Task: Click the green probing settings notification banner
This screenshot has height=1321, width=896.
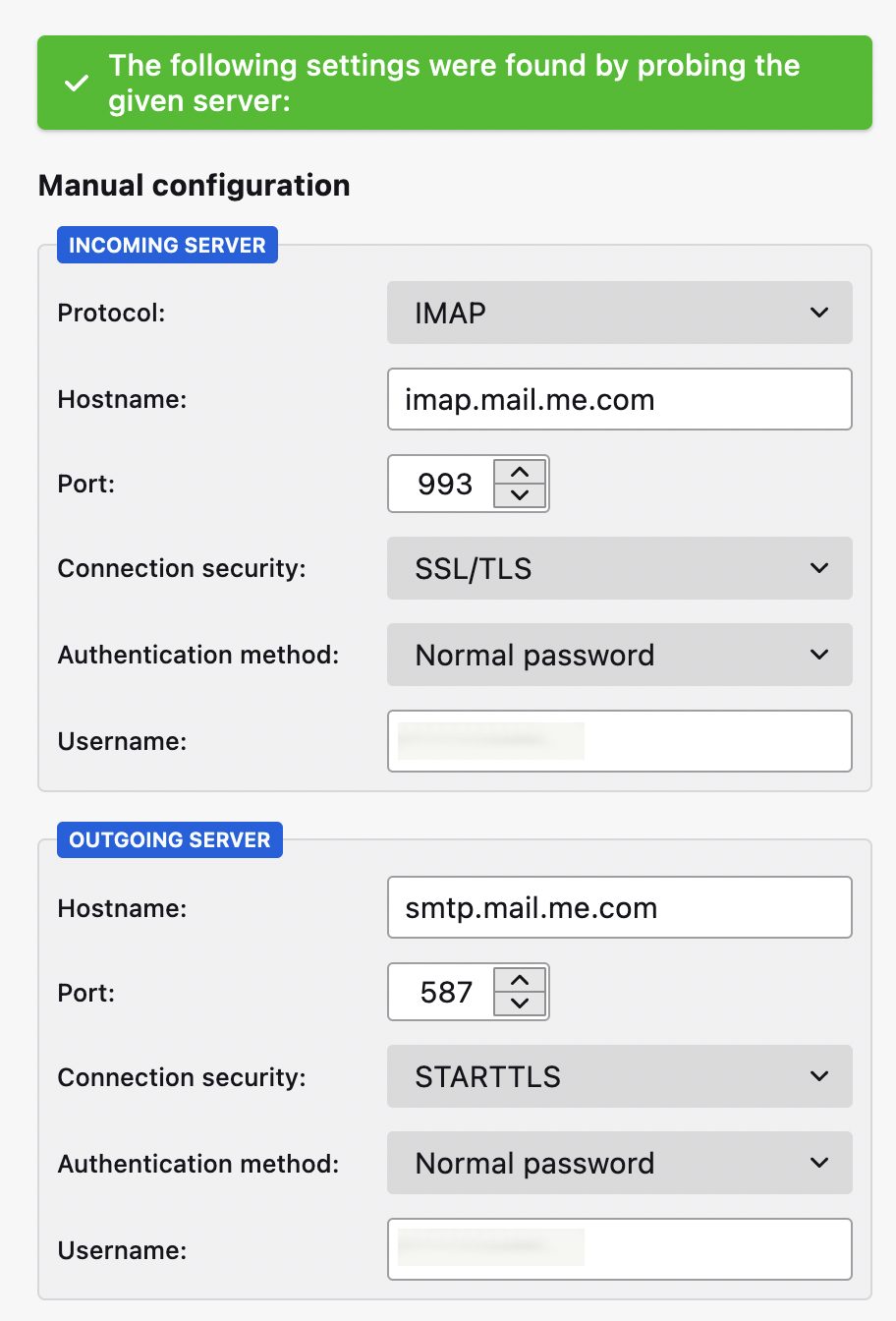Action: pyautogui.click(x=454, y=83)
